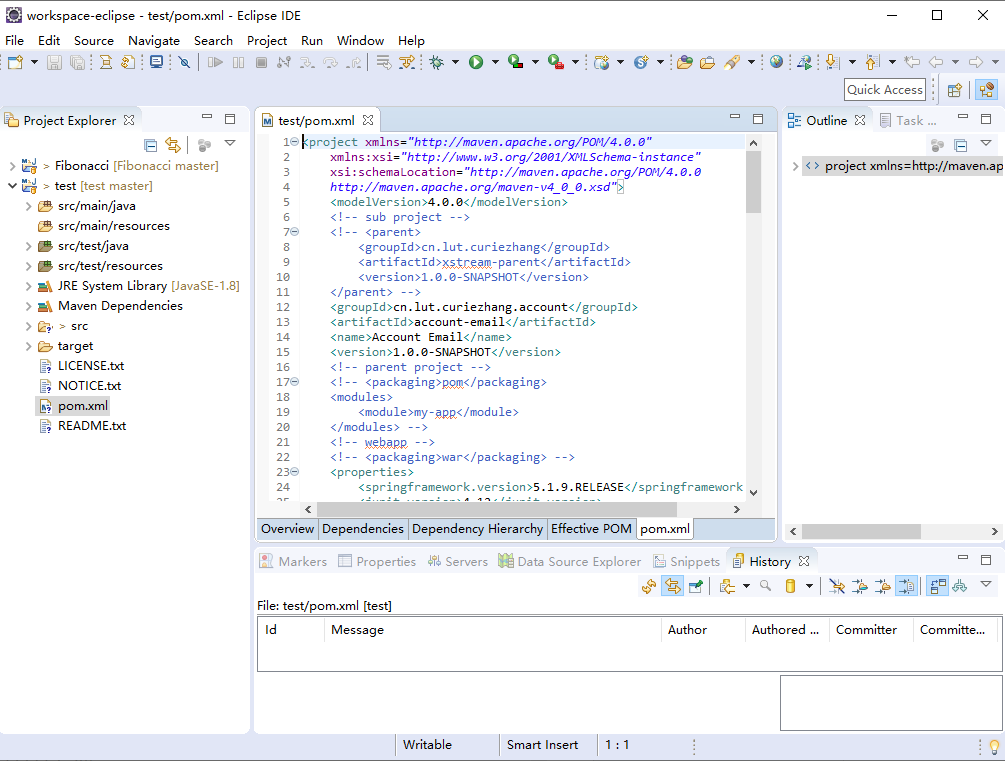Open the Window menu
The width and height of the screenshot is (1005, 761).
pyautogui.click(x=360, y=40)
